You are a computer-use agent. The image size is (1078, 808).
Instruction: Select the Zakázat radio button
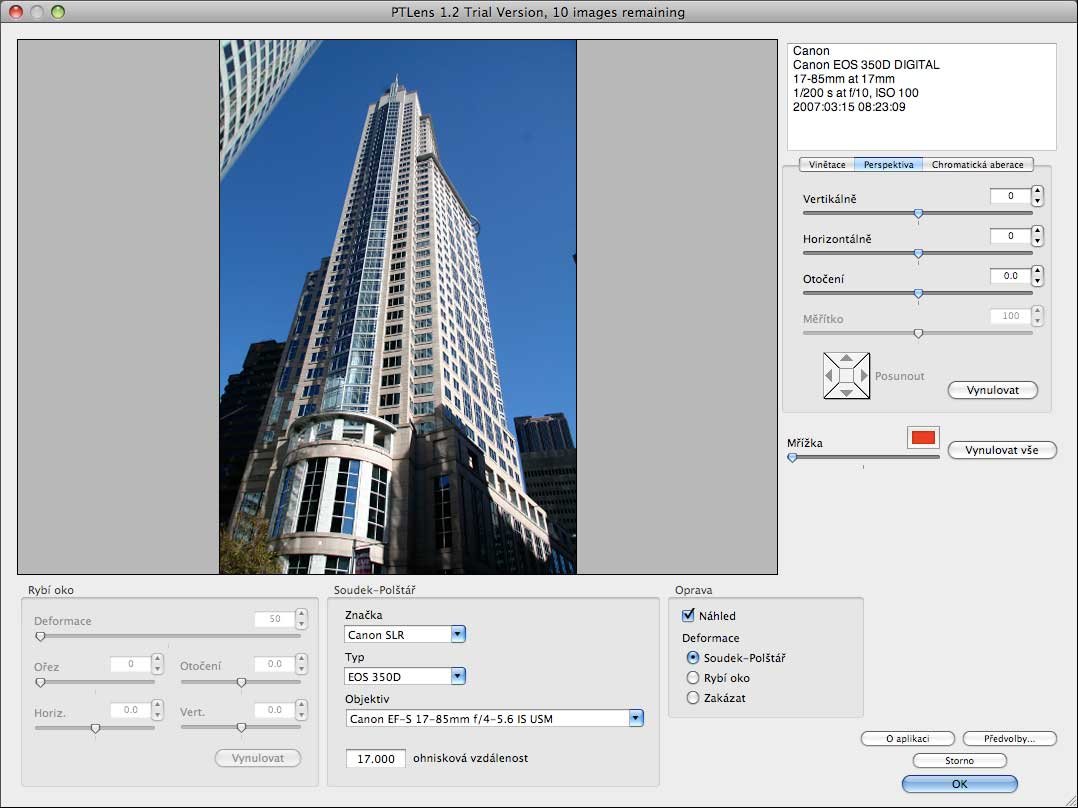pos(692,698)
